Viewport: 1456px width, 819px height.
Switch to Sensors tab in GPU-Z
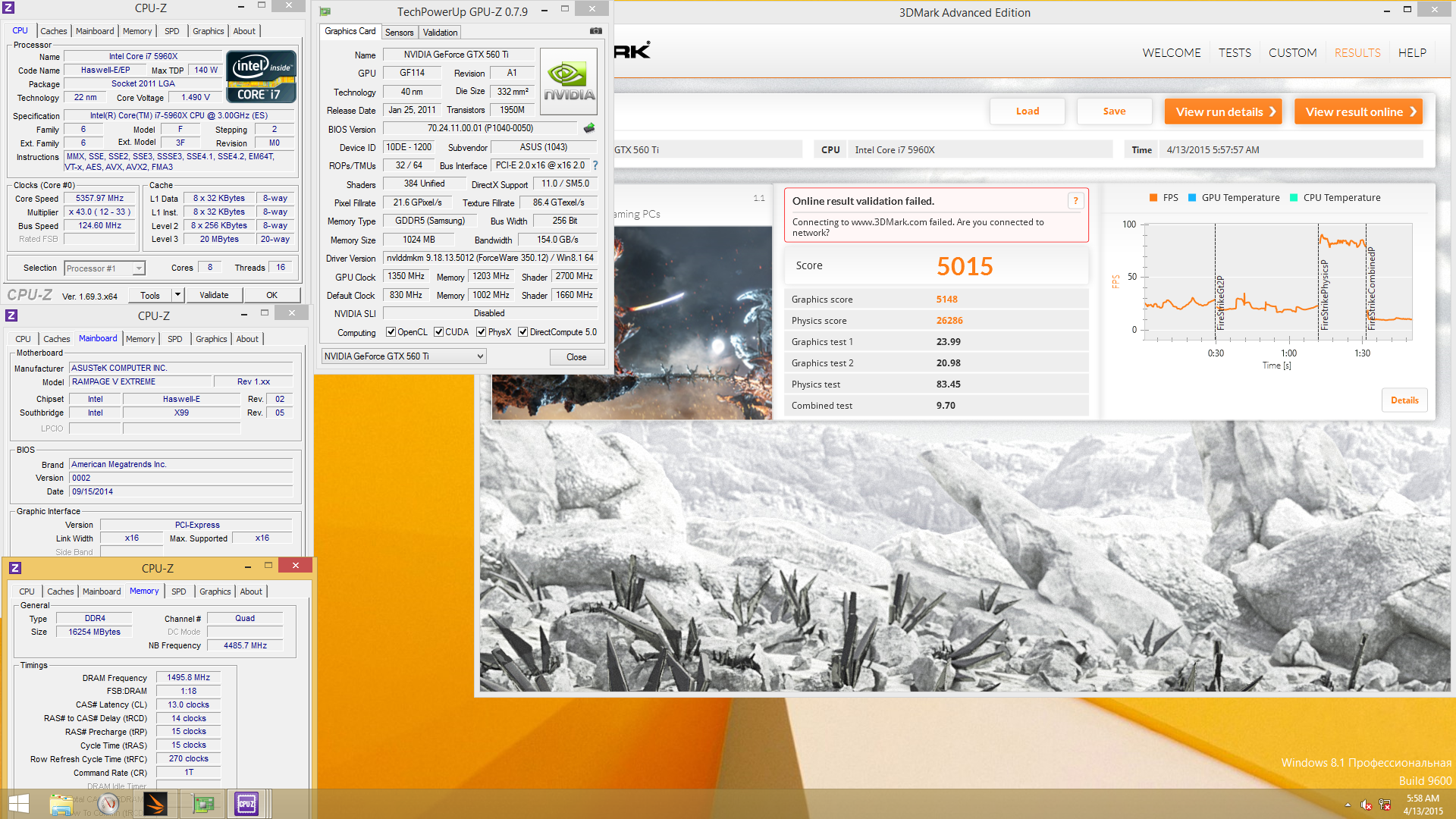click(x=399, y=33)
